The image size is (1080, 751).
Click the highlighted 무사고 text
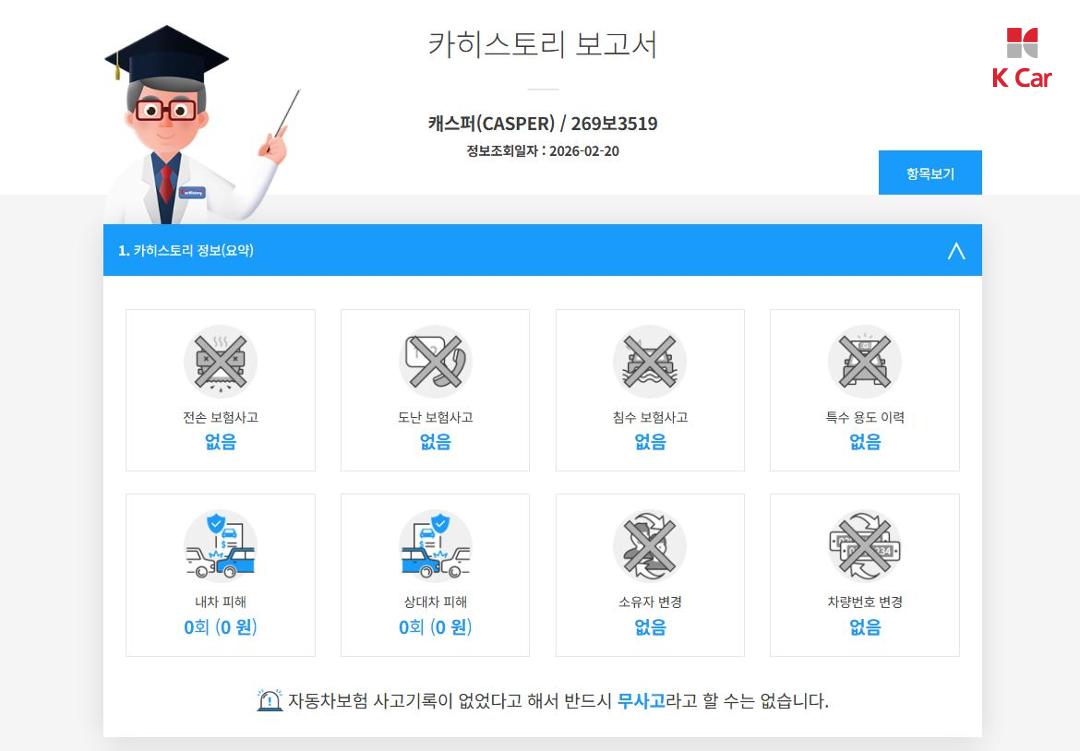[641, 701]
